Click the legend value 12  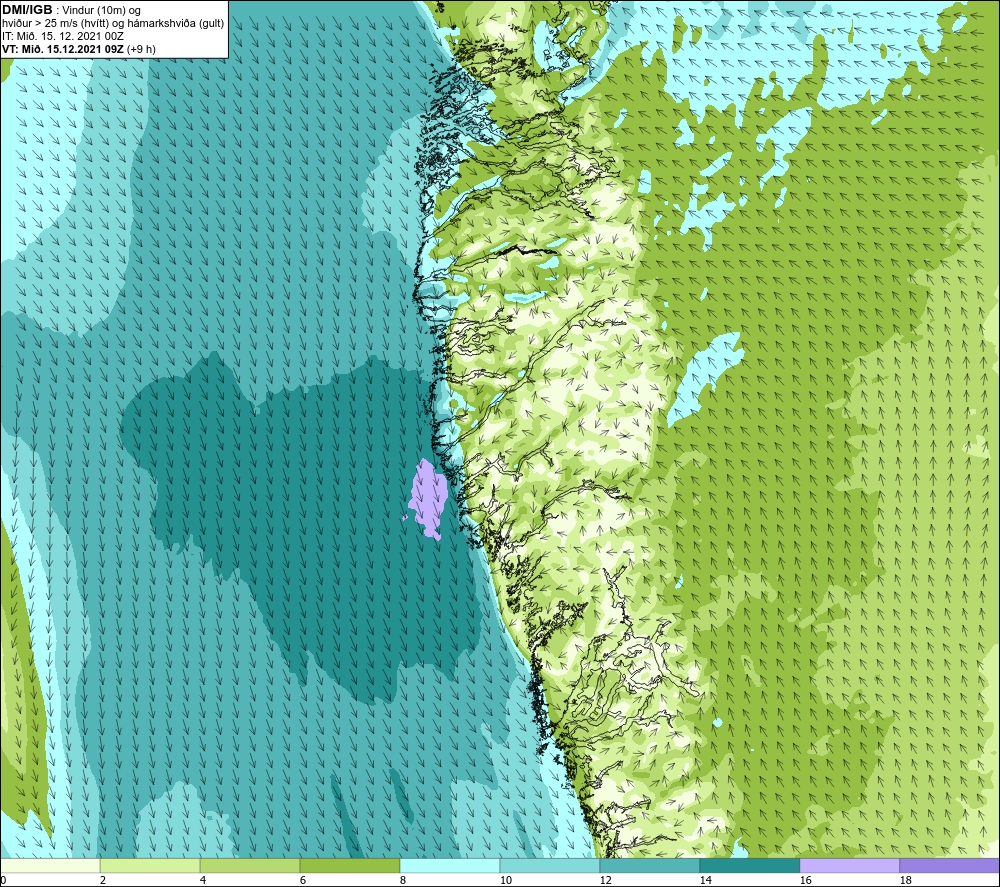(x=605, y=880)
